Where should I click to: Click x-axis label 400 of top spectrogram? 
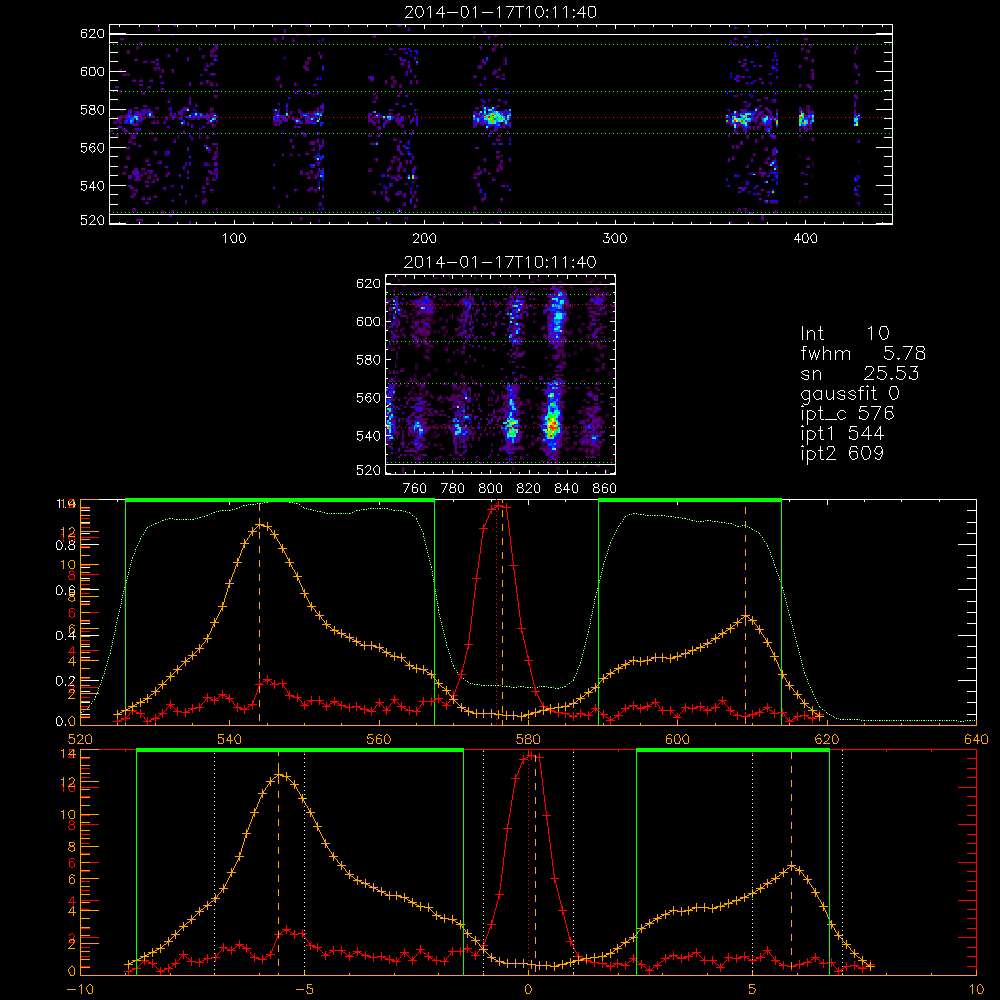click(x=805, y=238)
